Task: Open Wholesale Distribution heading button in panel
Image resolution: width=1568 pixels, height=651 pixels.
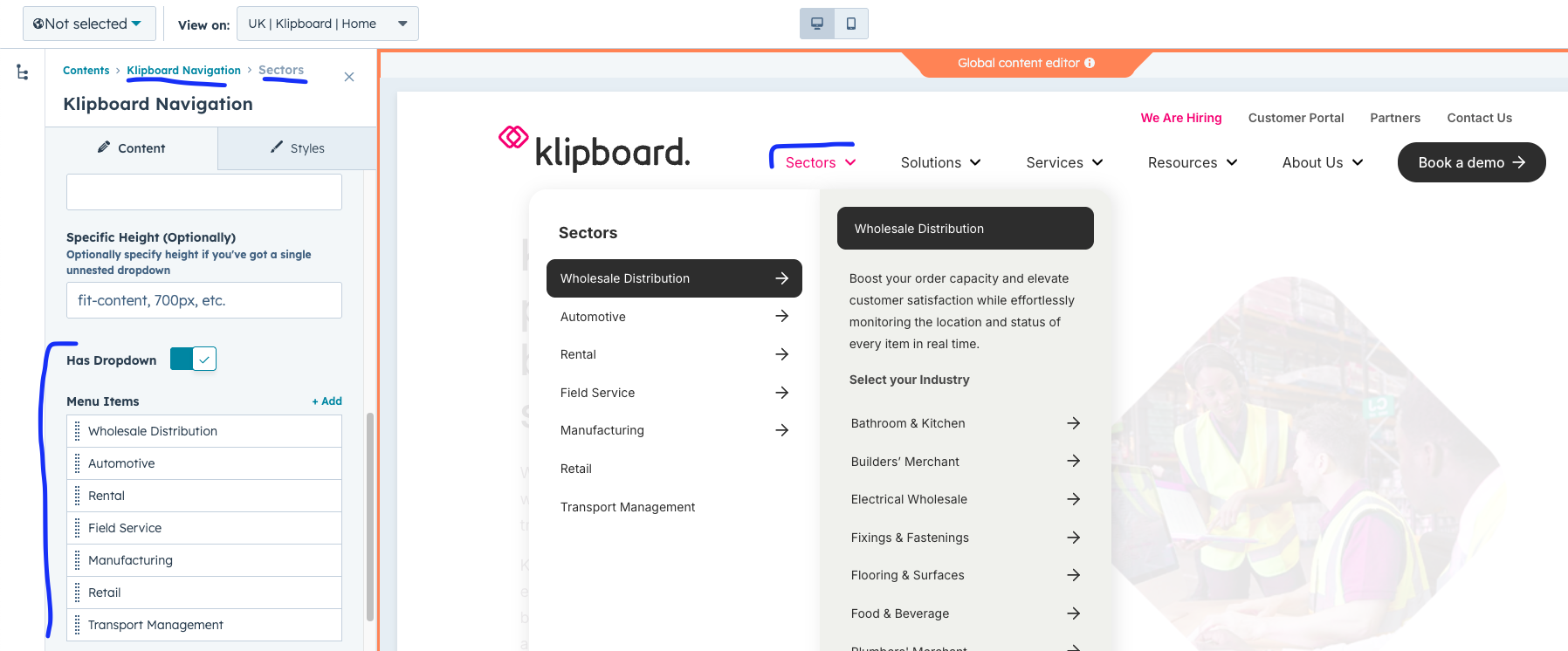Action: (x=965, y=228)
